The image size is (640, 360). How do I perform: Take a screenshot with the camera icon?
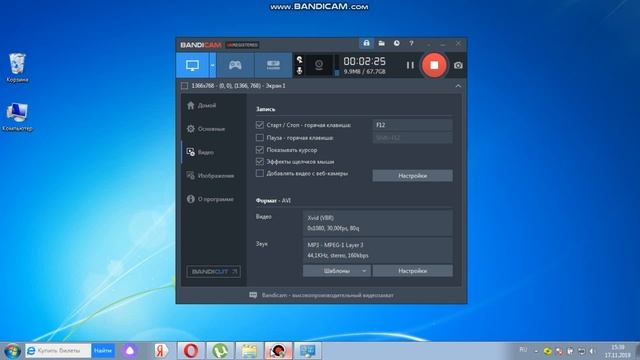[458, 65]
